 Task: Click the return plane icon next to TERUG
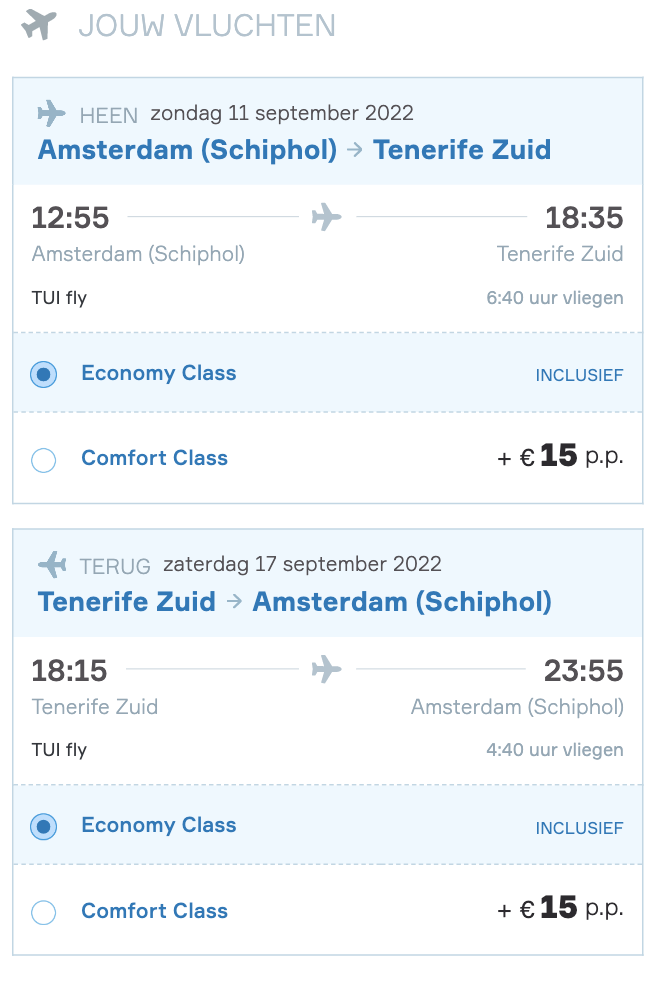pos(53,564)
